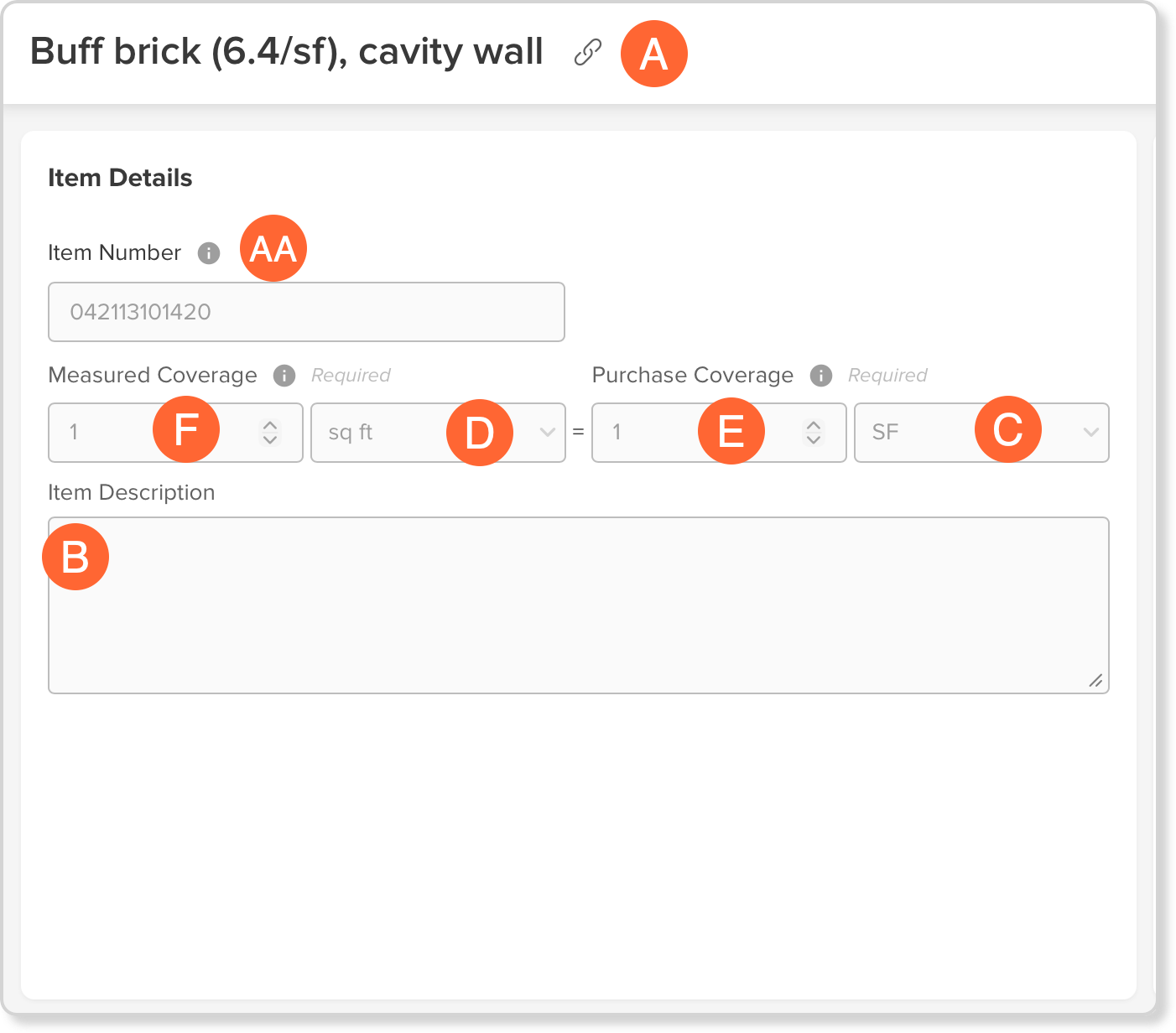Click the orange F callout marker
The height and width of the screenshot is (1033, 1176).
186,429
